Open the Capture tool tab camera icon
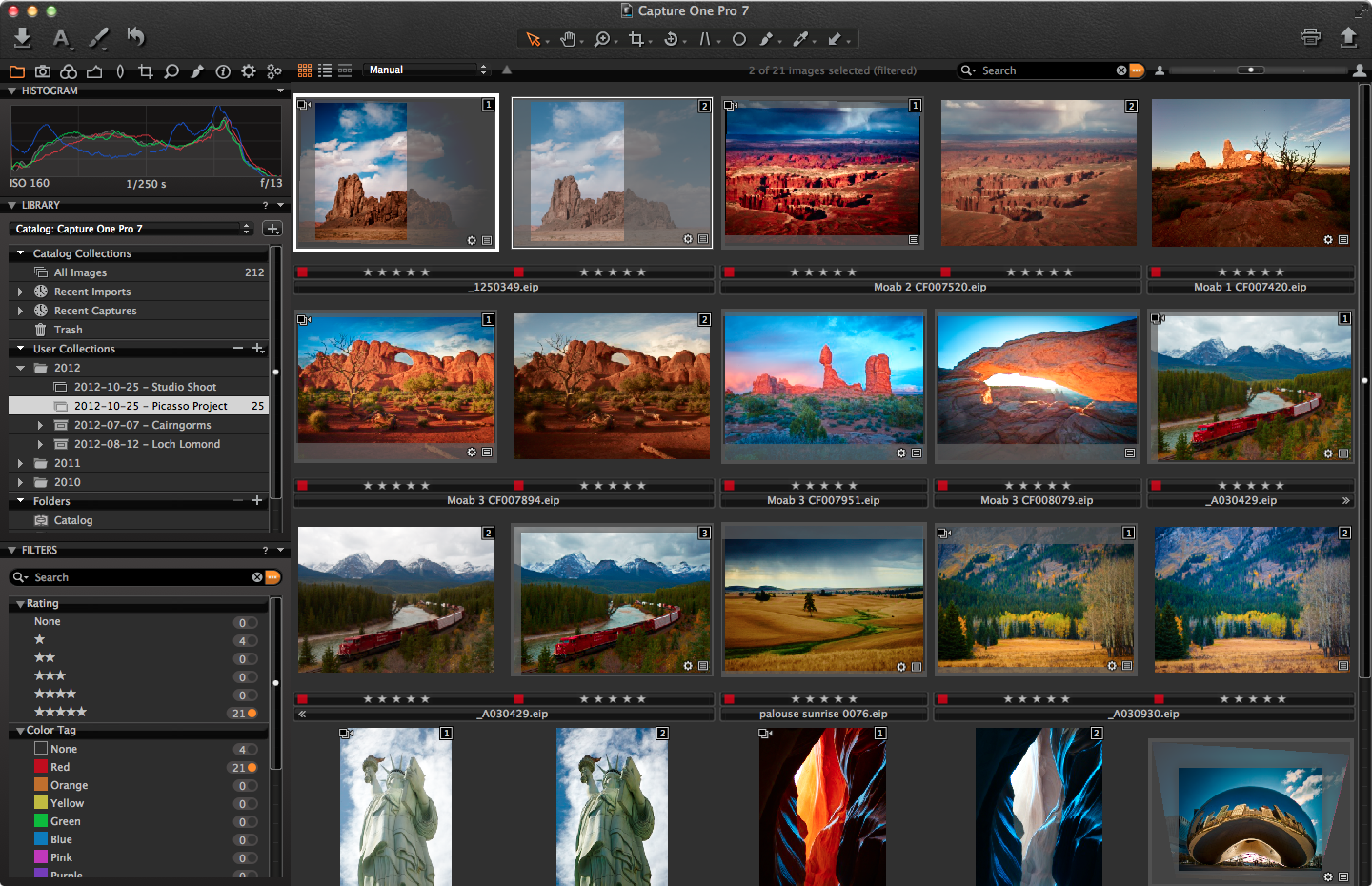 point(43,71)
